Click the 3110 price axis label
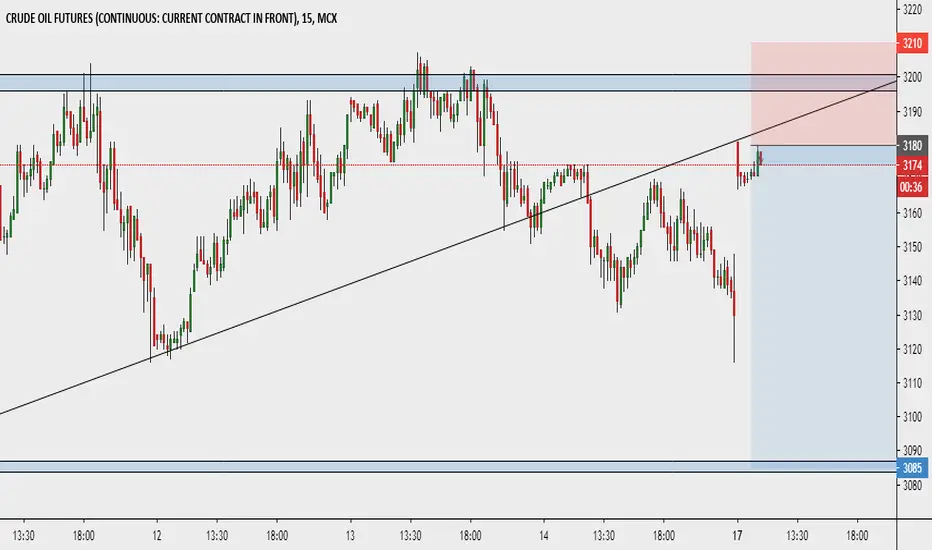The height and width of the screenshot is (550, 932). pyautogui.click(x=912, y=383)
